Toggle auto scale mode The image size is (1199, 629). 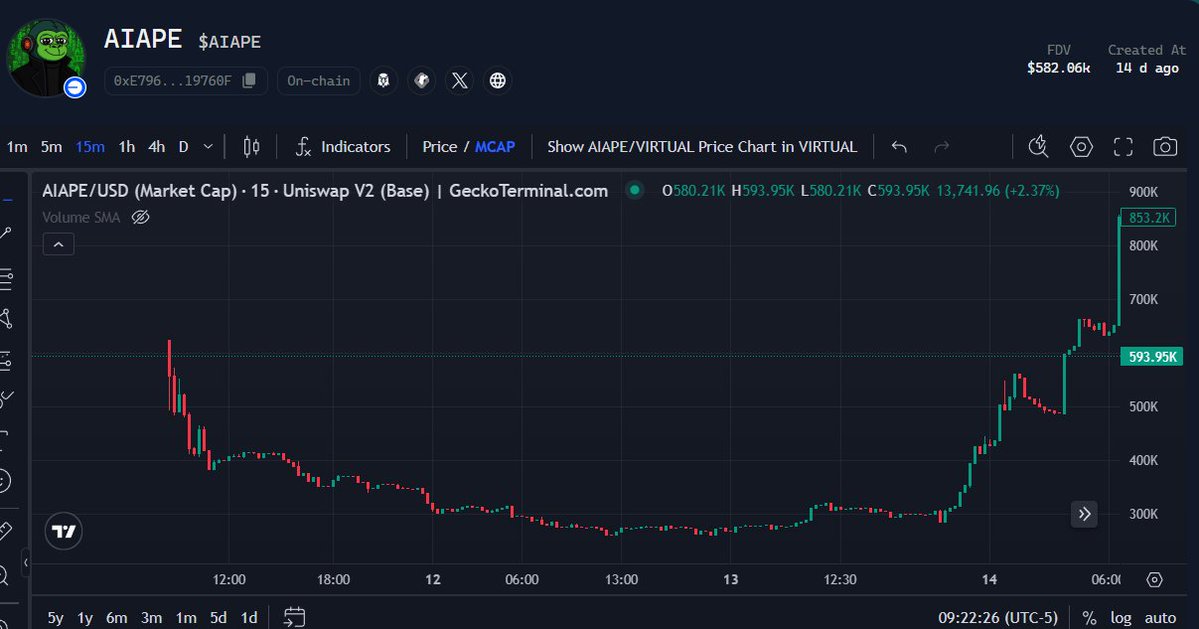click(1160, 618)
